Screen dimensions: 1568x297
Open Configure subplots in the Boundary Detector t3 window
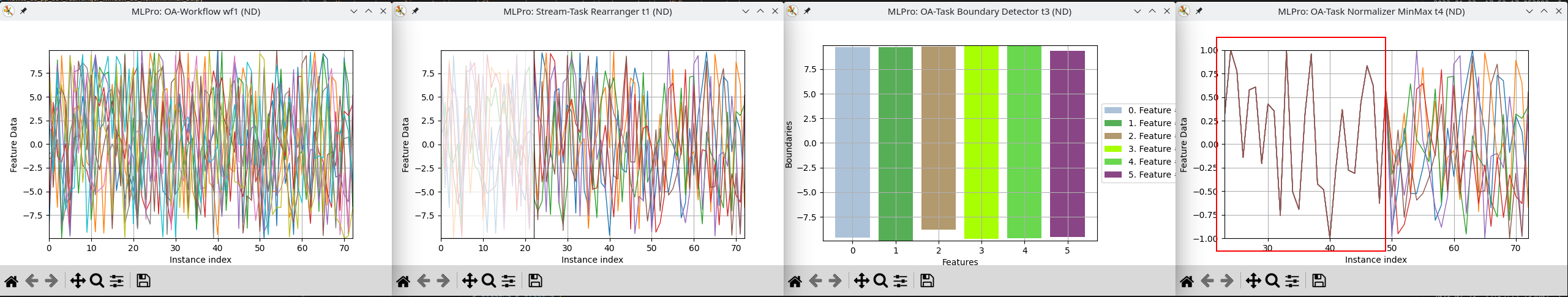[x=900, y=281]
